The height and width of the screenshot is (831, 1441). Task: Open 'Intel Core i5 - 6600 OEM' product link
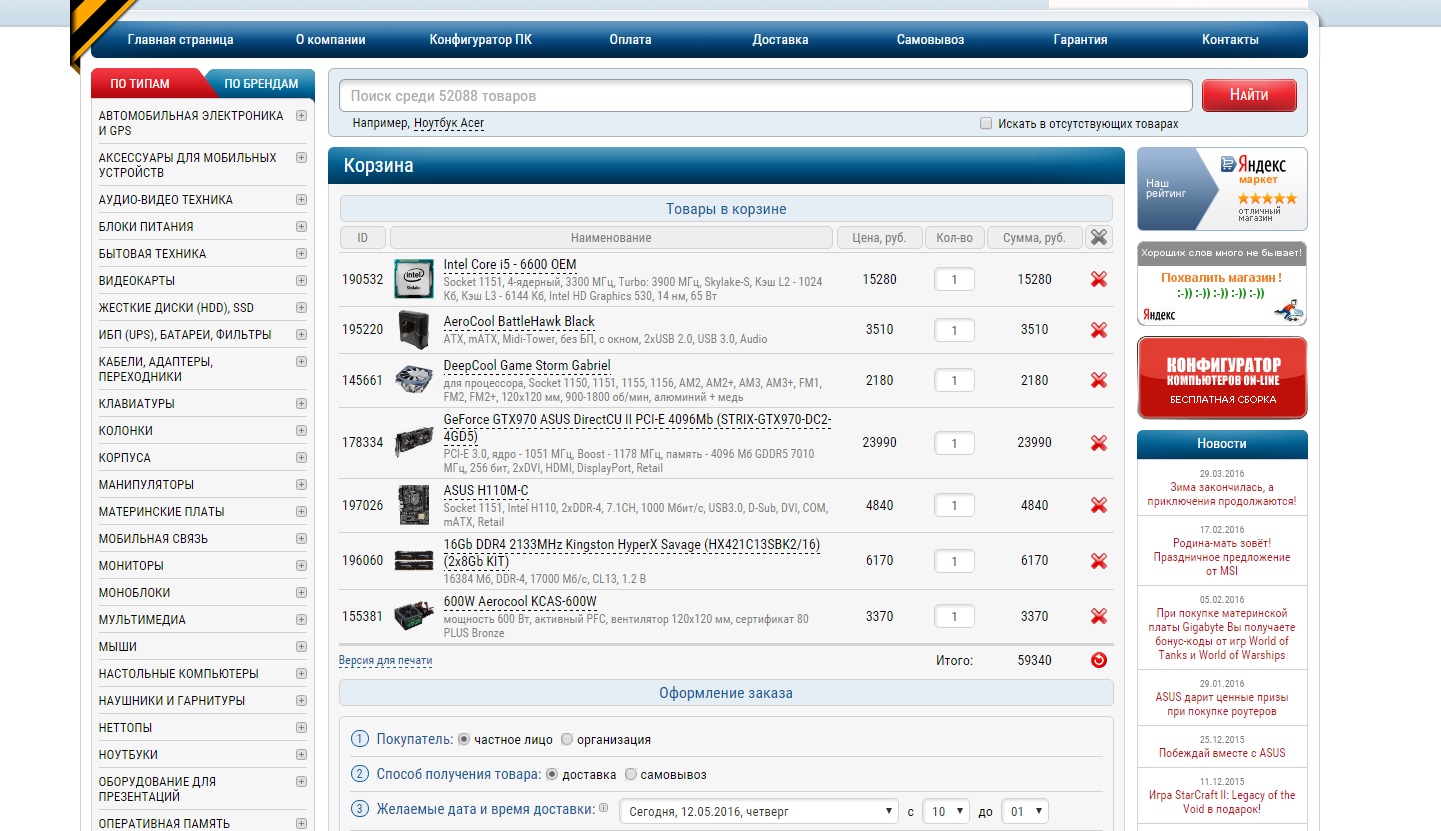click(x=510, y=265)
